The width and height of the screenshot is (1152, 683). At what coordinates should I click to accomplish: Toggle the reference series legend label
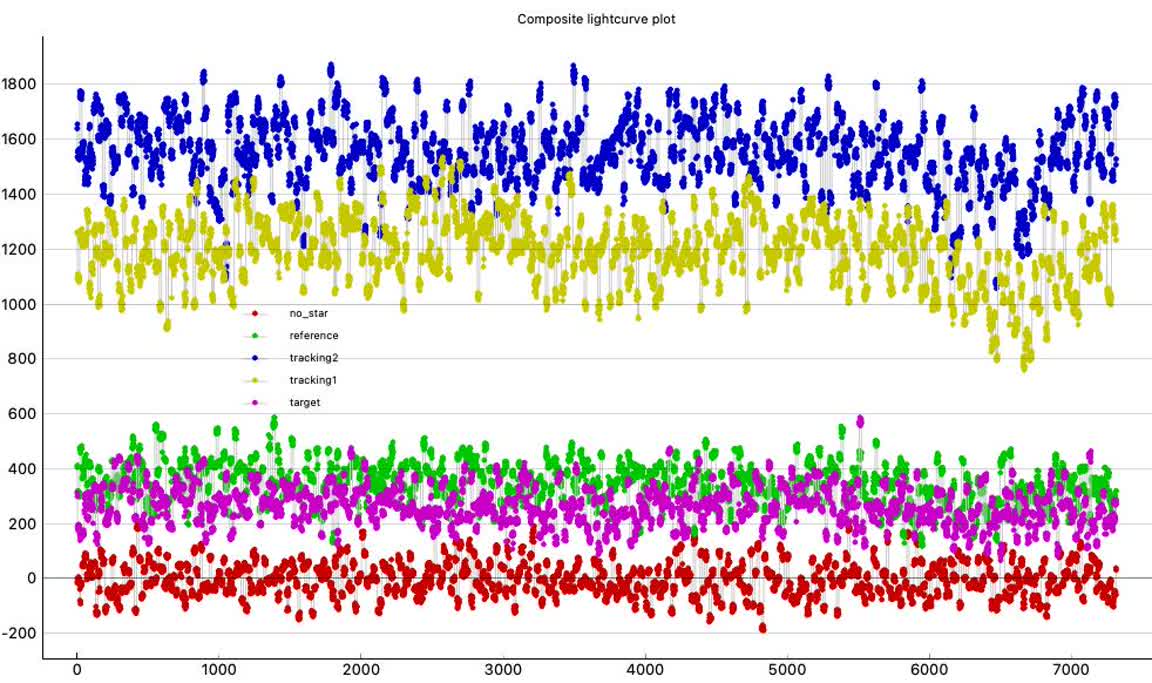[x=313, y=336]
